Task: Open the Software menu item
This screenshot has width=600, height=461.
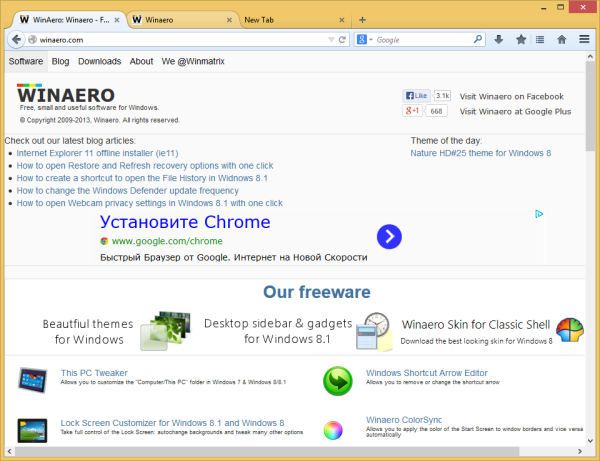Action: (26, 61)
